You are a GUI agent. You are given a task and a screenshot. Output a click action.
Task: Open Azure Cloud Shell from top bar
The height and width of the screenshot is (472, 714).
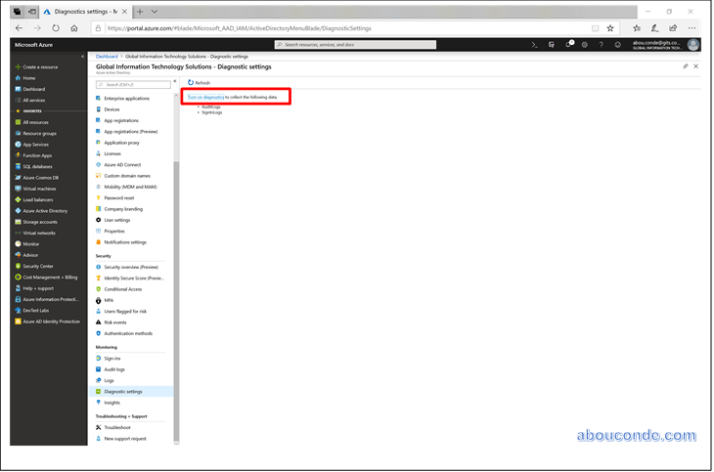[x=535, y=44]
